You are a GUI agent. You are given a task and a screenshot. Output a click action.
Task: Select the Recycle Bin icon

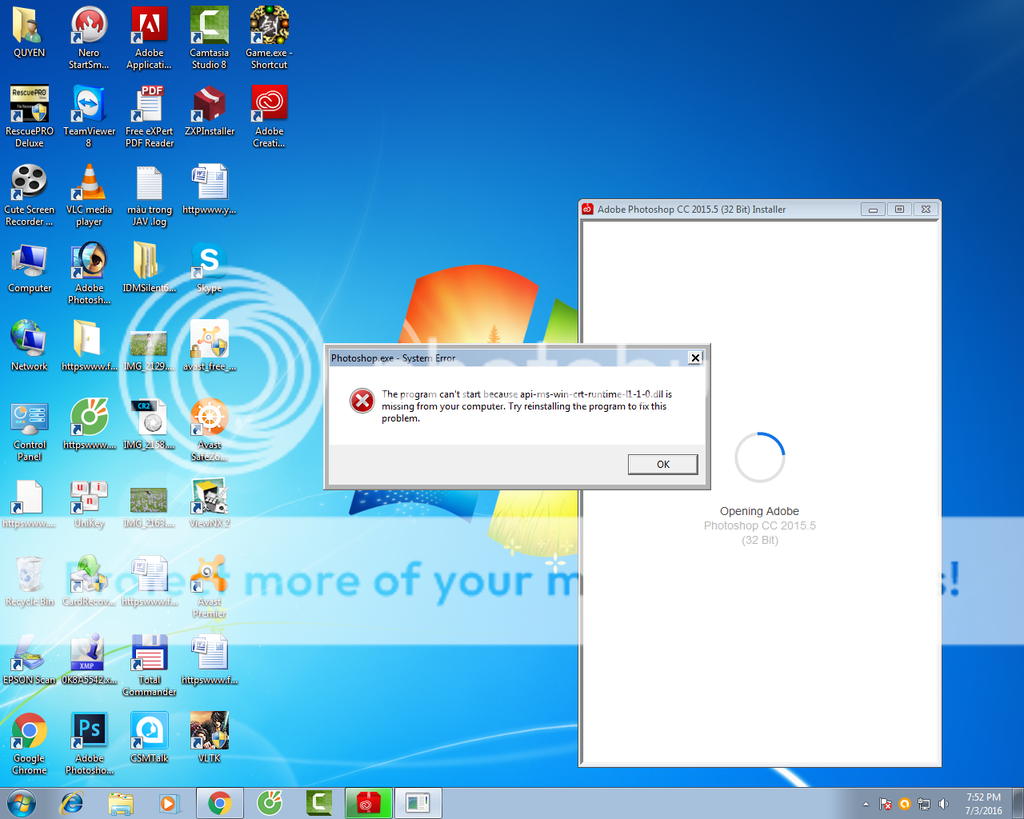pos(29,581)
